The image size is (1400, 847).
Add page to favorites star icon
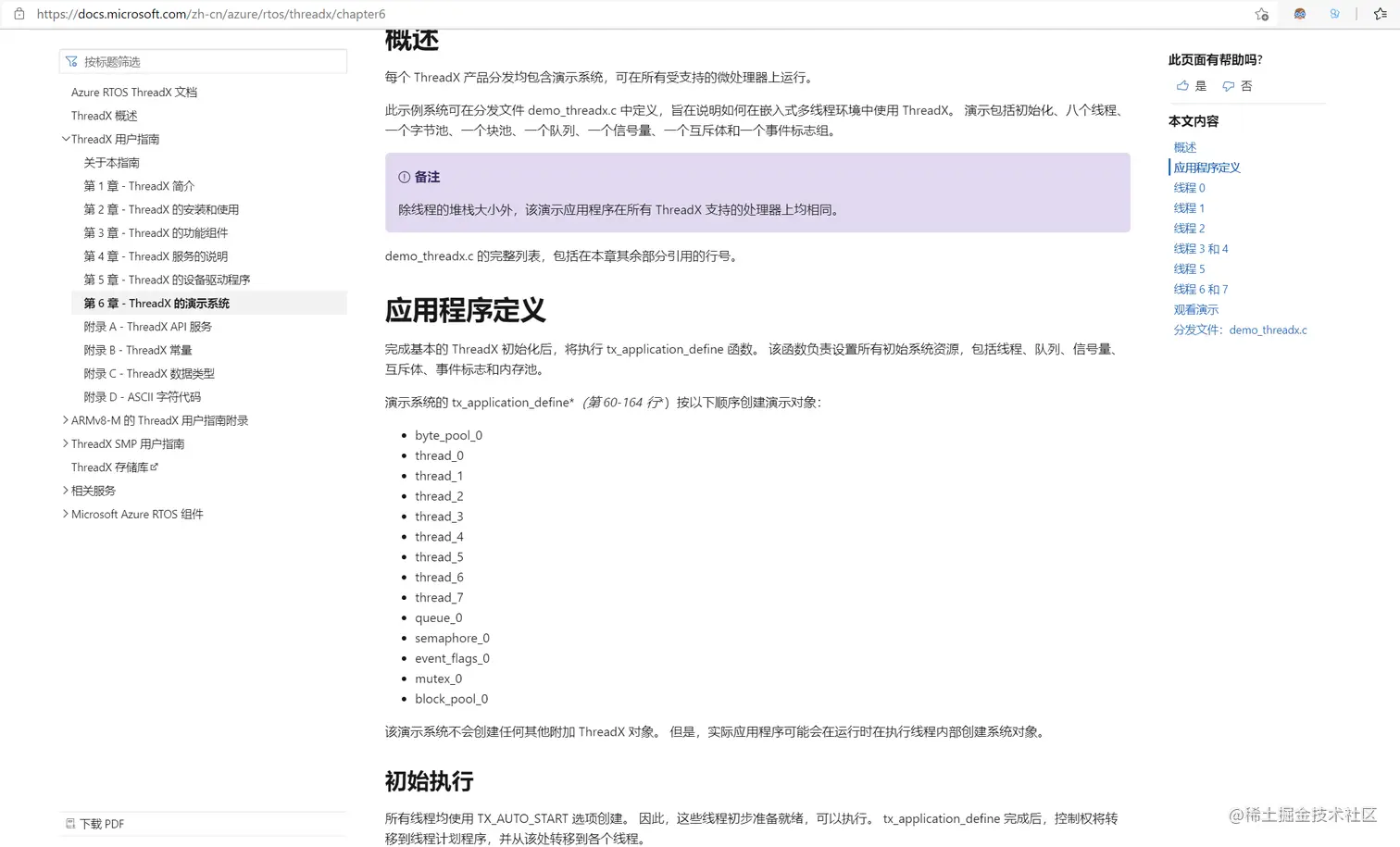coord(1261,14)
